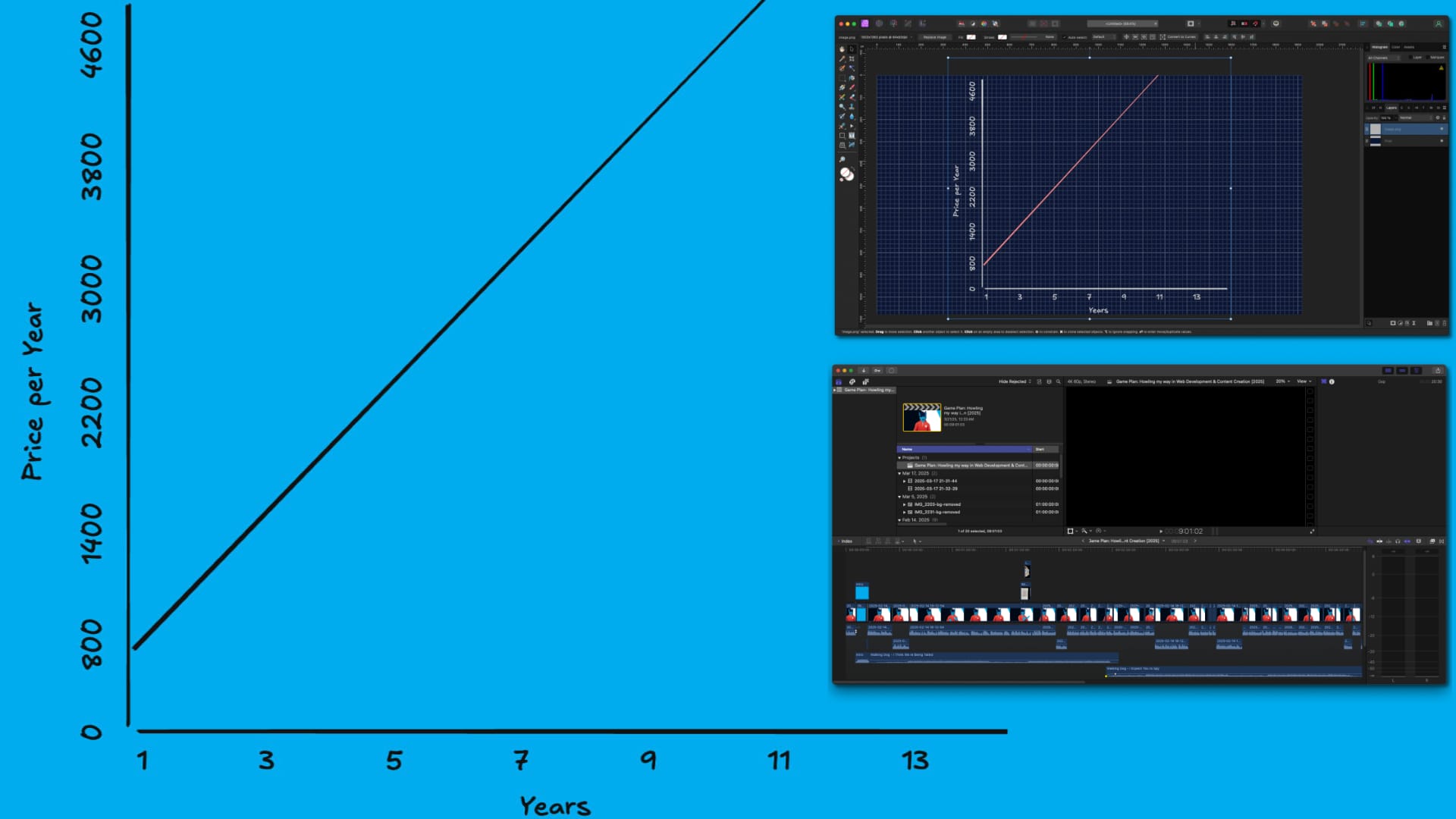Select the Crop tool in Affinity toolbar
1456x819 pixels.
tap(852, 58)
